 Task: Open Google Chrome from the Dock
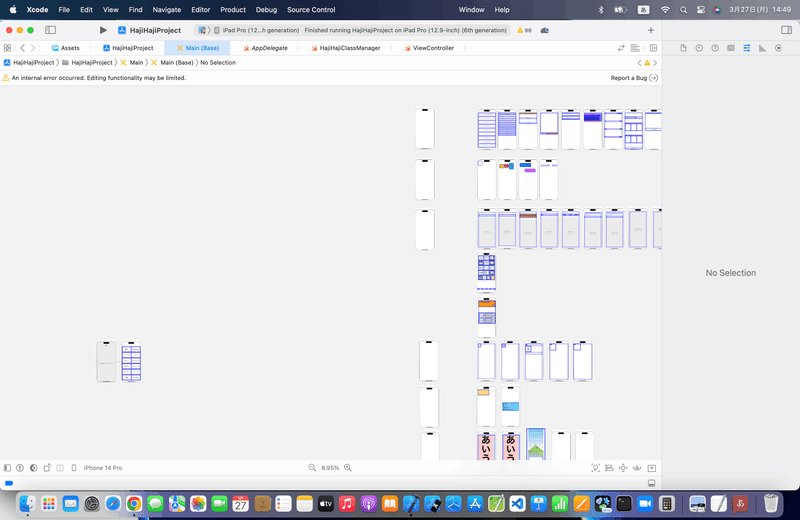[x=134, y=504]
